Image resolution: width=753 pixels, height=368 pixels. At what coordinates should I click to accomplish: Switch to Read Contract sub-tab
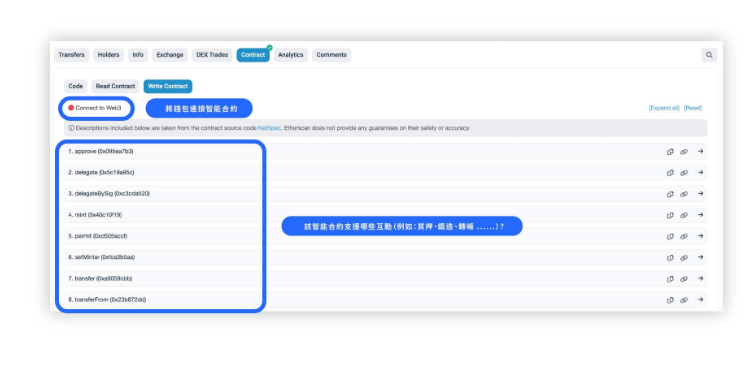click(x=115, y=86)
